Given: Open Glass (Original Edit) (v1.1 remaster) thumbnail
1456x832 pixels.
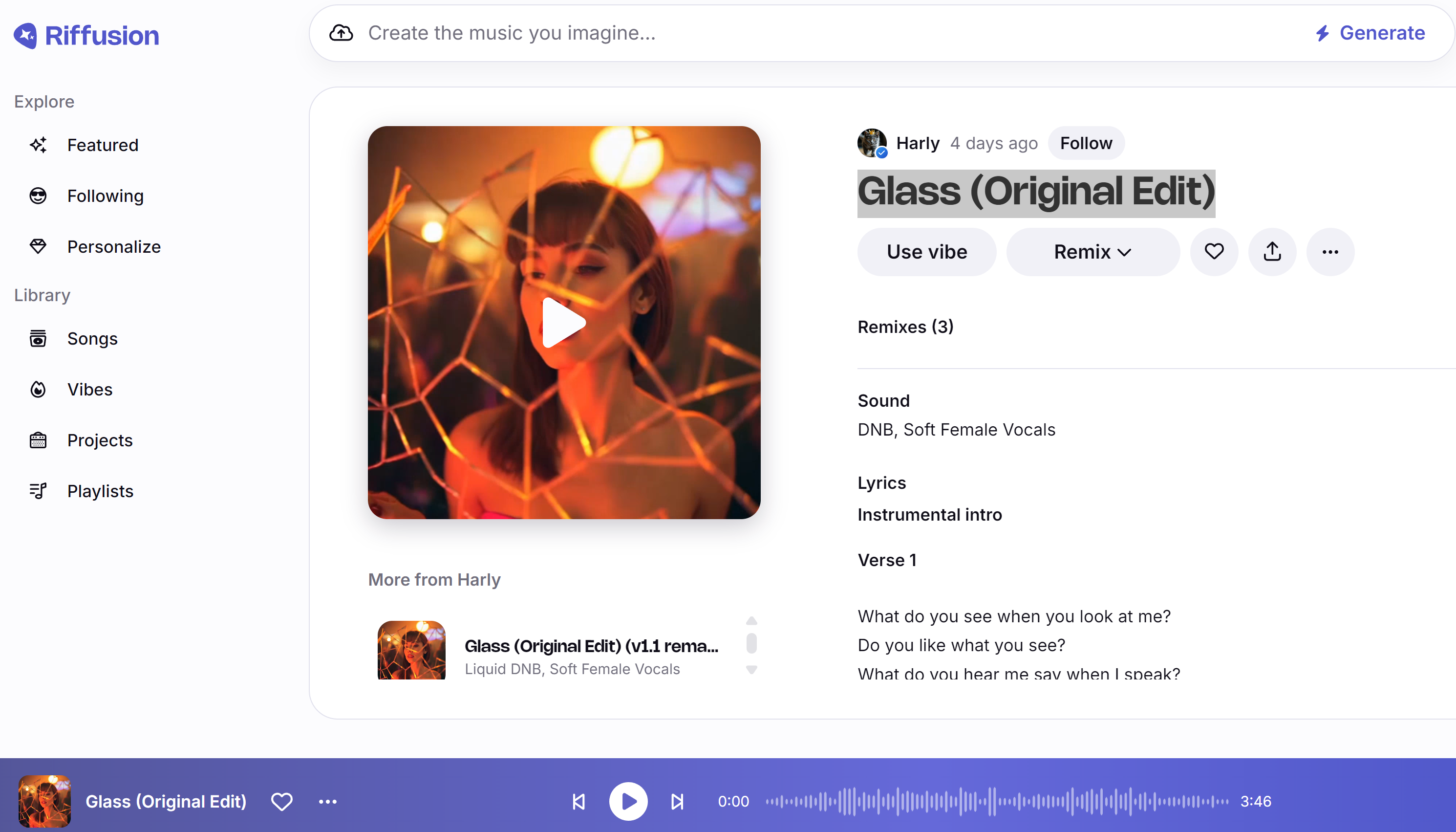Looking at the screenshot, I should tap(412, 650).
